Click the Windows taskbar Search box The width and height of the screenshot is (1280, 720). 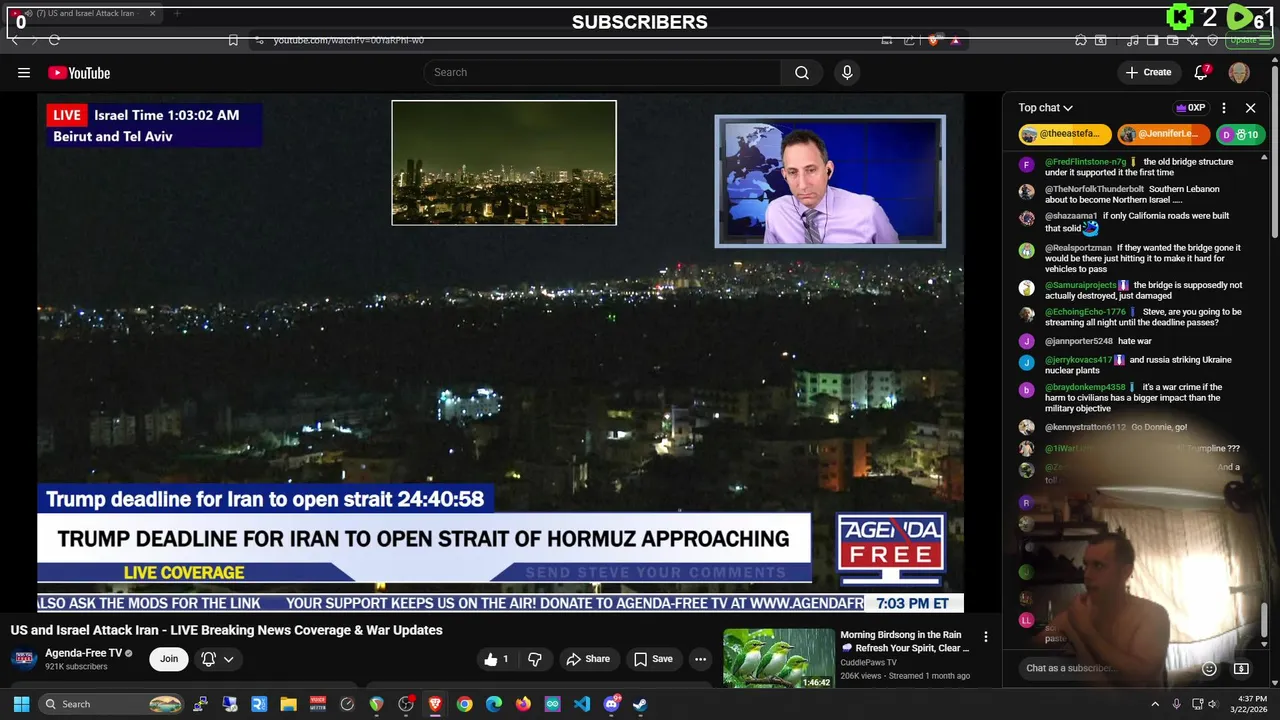(x=113, y=704)
